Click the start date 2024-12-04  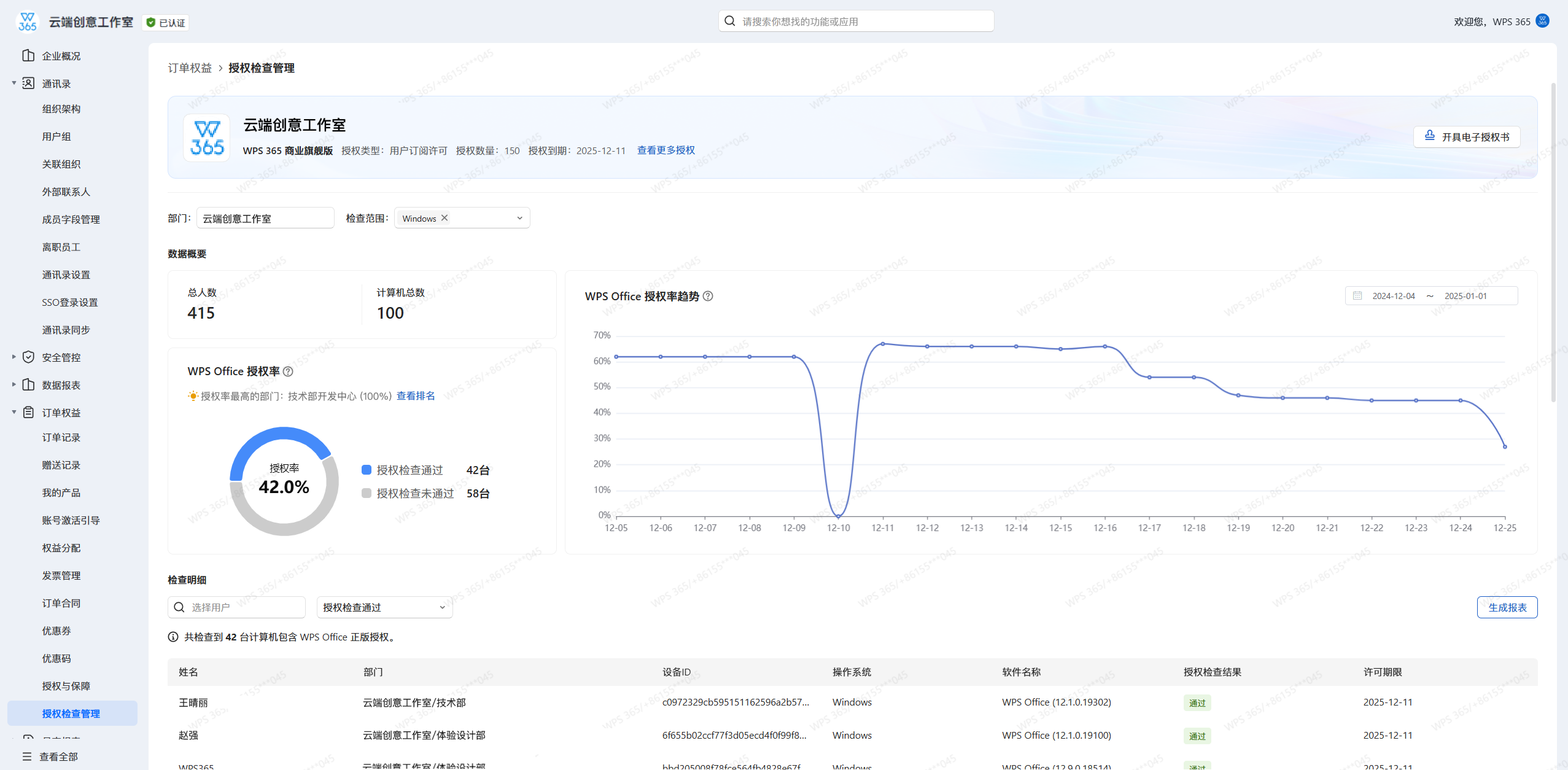point(1394,296)
